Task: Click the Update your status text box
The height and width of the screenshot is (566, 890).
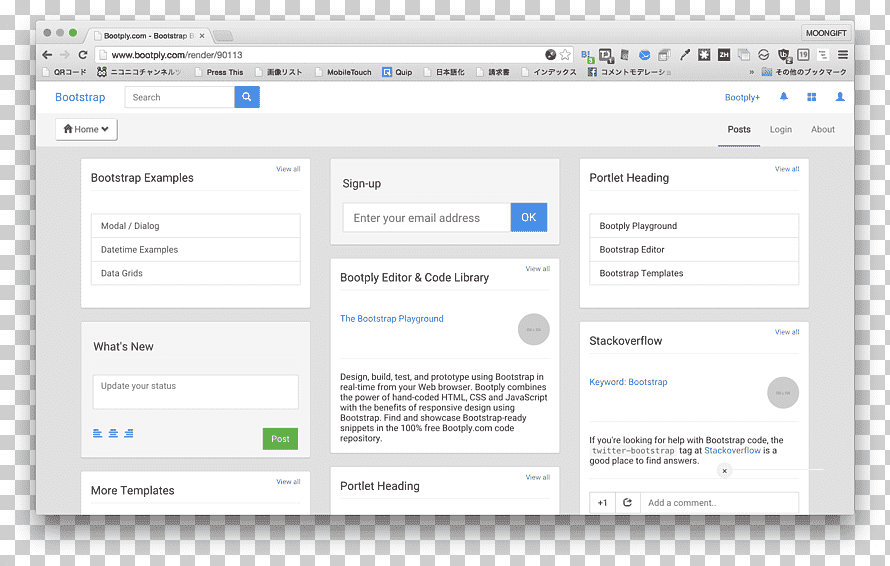Action: [195, 392]
